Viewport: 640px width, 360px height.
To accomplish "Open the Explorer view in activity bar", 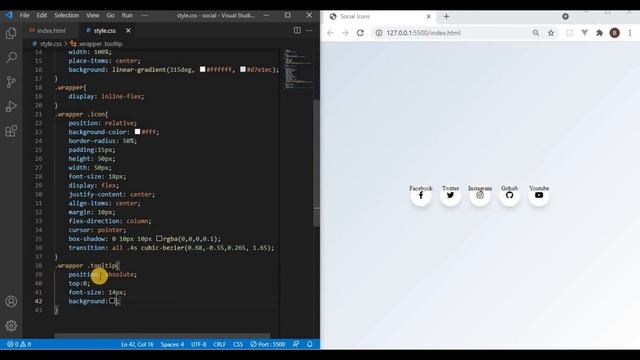I will (x=11, y=33).
